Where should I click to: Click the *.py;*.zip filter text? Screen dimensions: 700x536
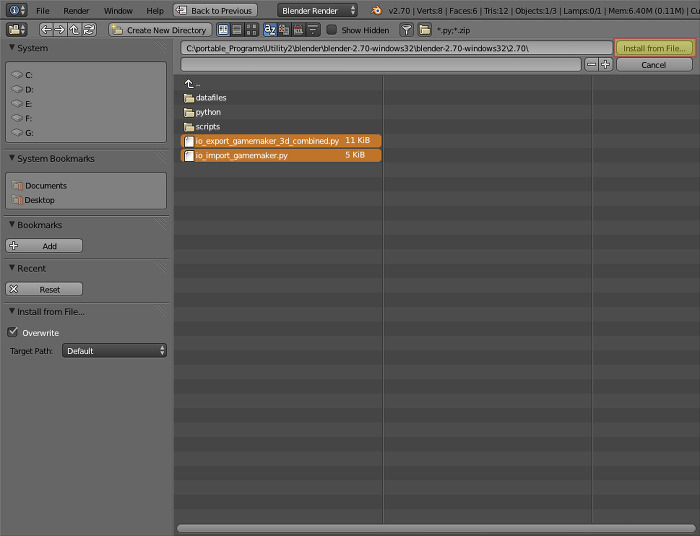pyautogui.click(x=453, y=30)
